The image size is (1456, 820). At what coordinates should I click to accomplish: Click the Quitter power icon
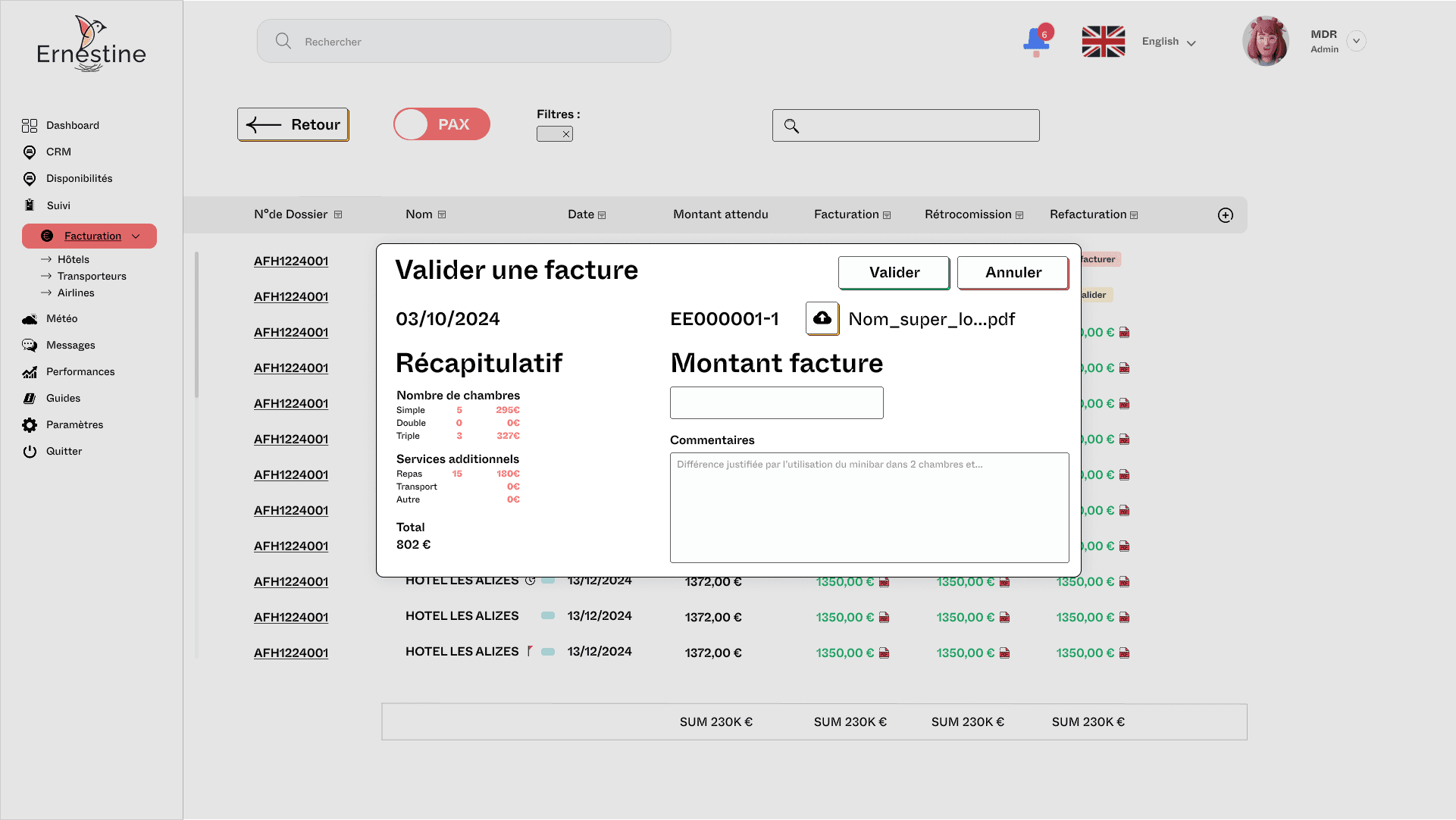pos(30,452)
